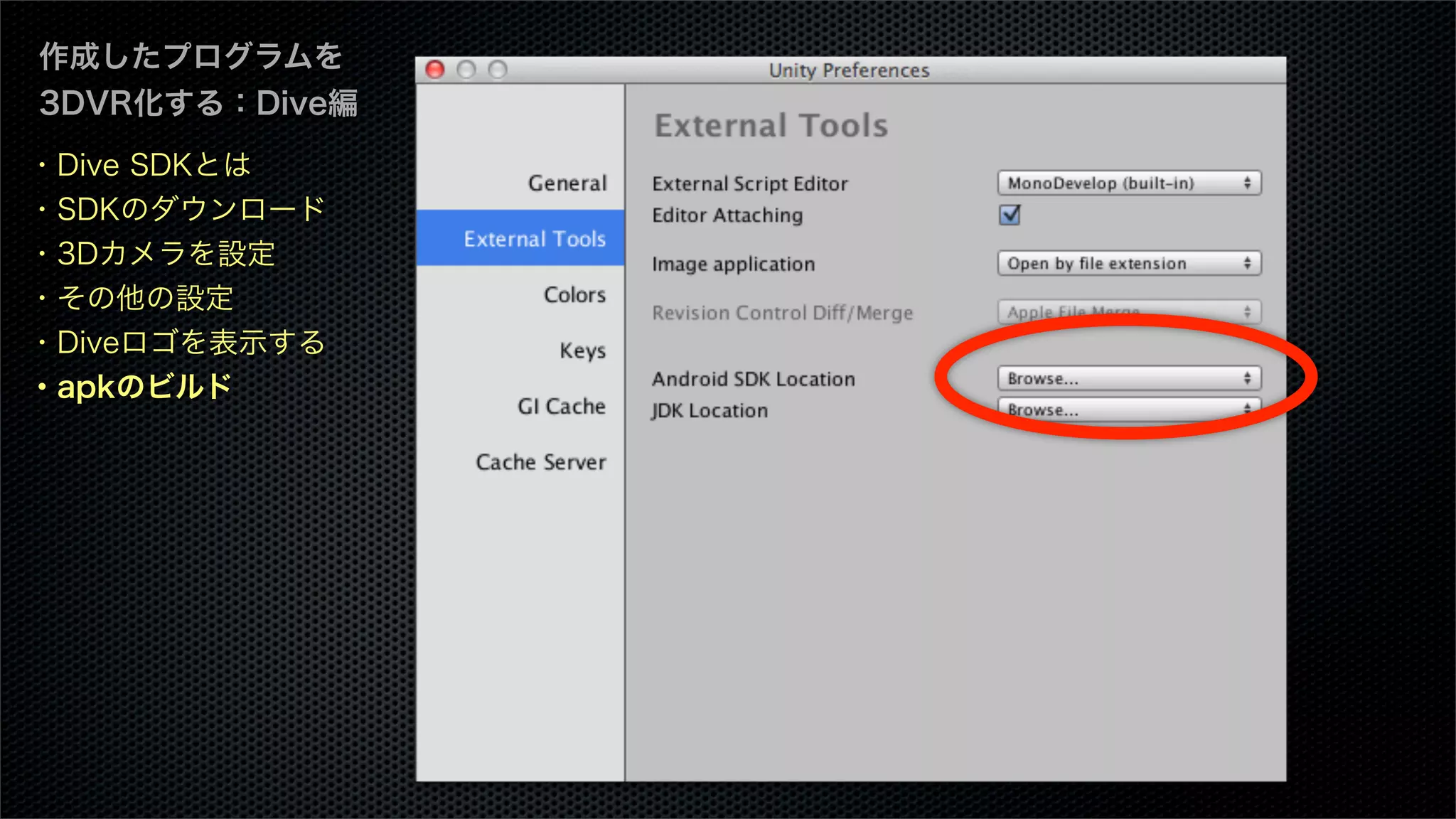Viewport: 1456px width, 819px height.
Task: Click the Android SDK Browse arrow icon
Action: 1247,378
